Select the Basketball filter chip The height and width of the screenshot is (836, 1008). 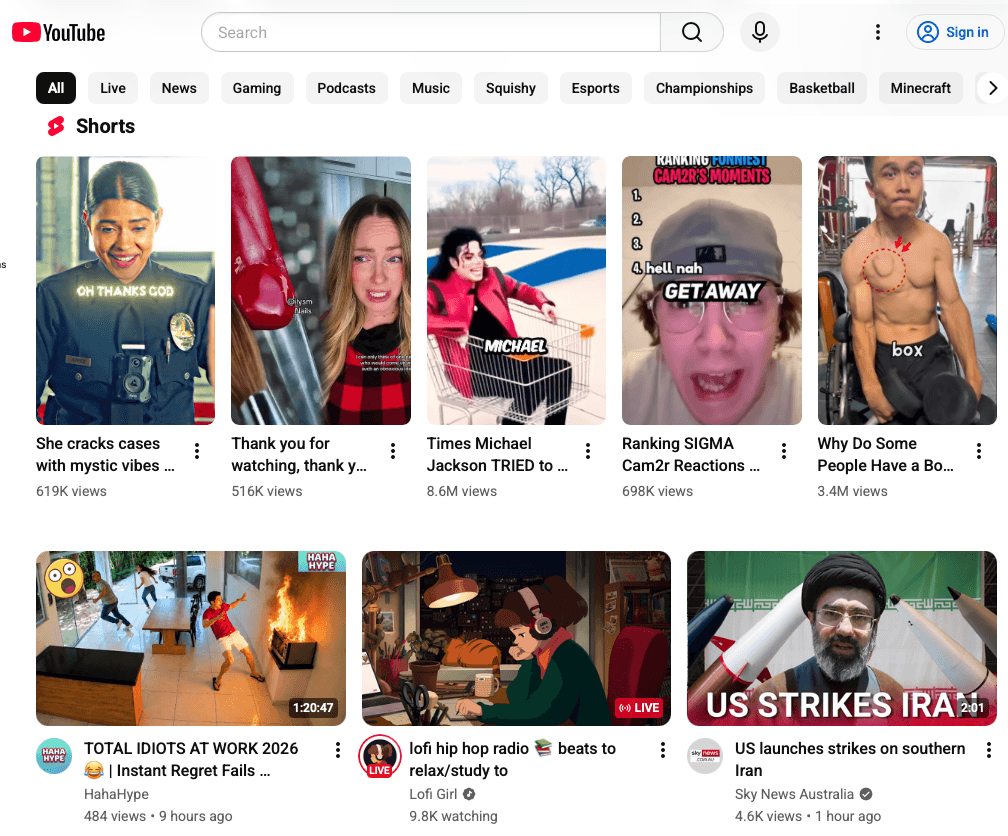click(822, 88)
